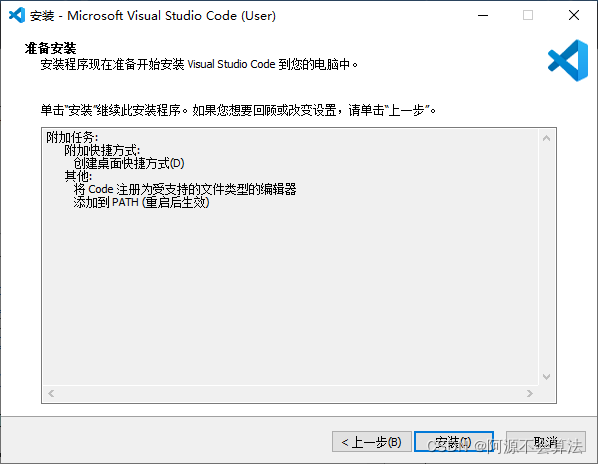Screen dimensions: 598x464
Task: Click the summary box scroll-up arrow
Action: pos(547,138)
